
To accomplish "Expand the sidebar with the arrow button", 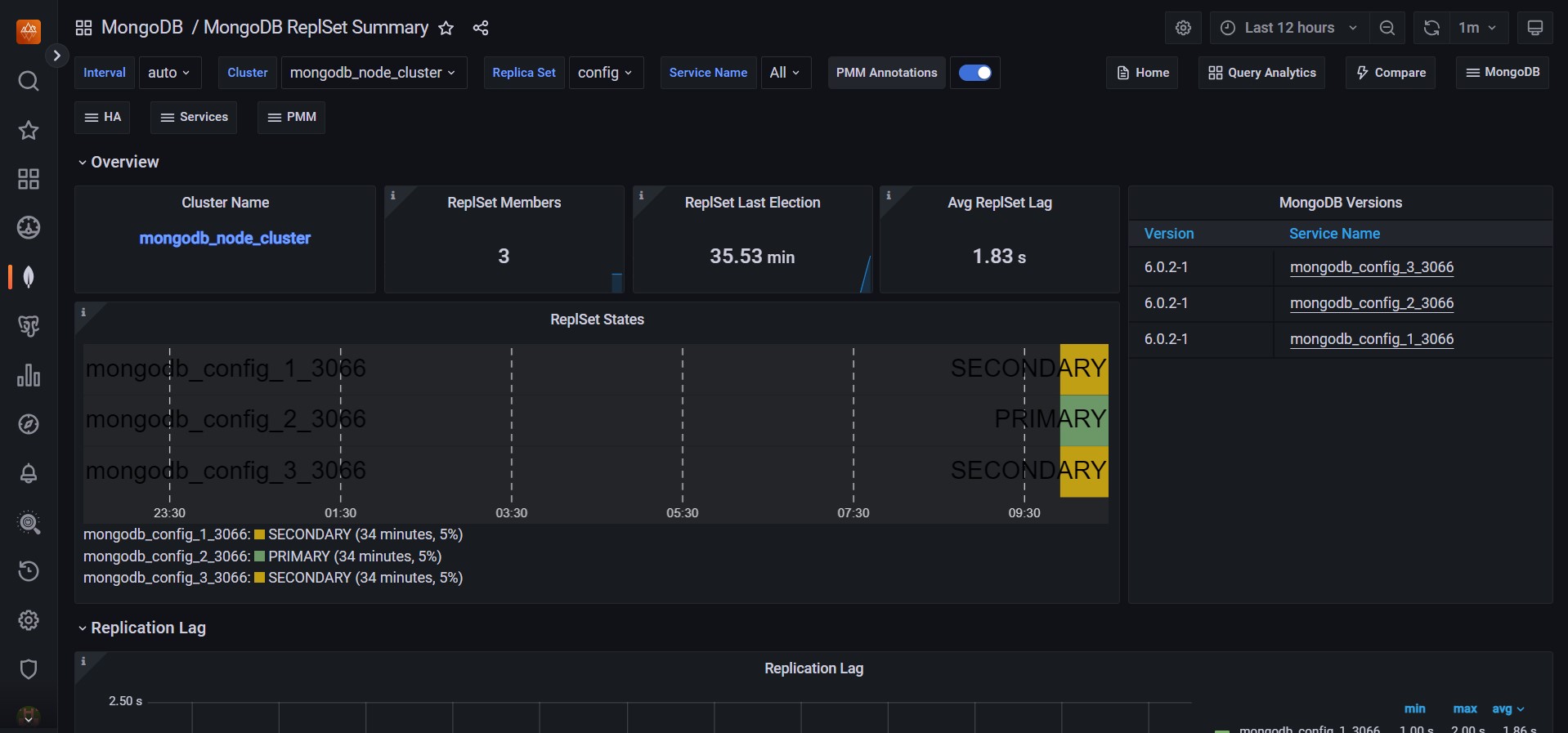I will coord(56,56).
